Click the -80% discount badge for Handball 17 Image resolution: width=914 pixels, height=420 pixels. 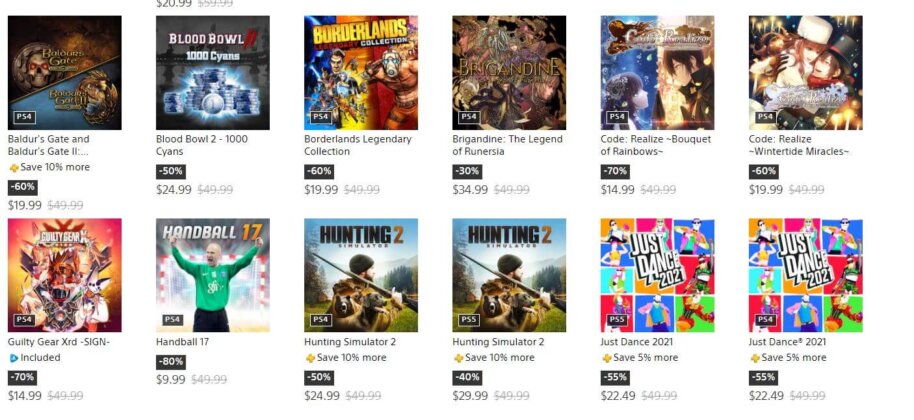tap(170, 362)
